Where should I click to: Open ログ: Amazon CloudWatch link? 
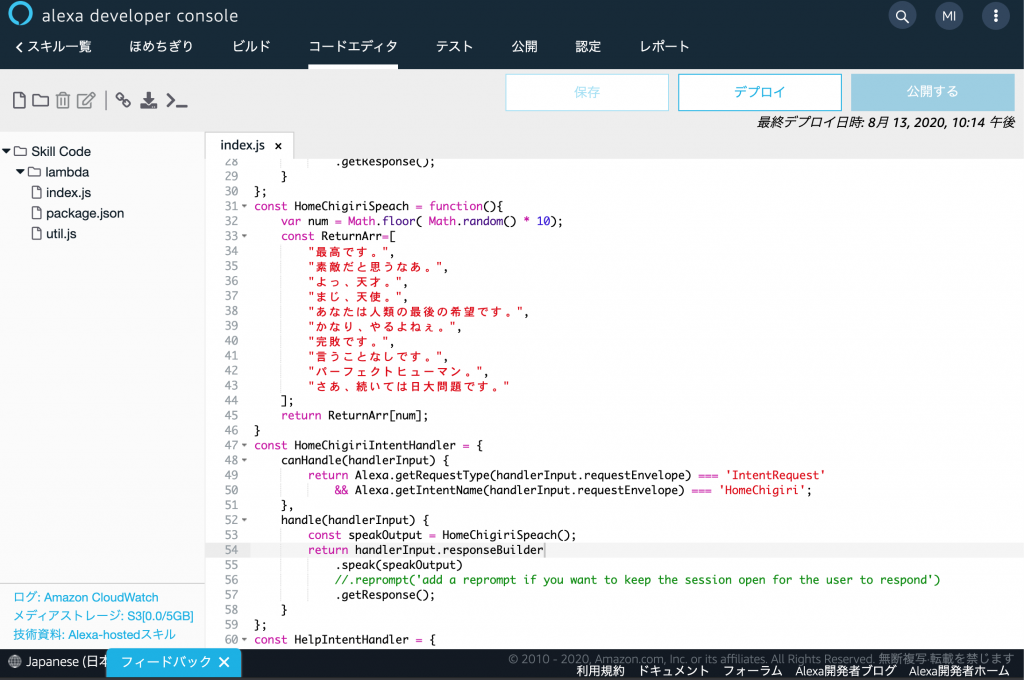click(x=86, y=597)
